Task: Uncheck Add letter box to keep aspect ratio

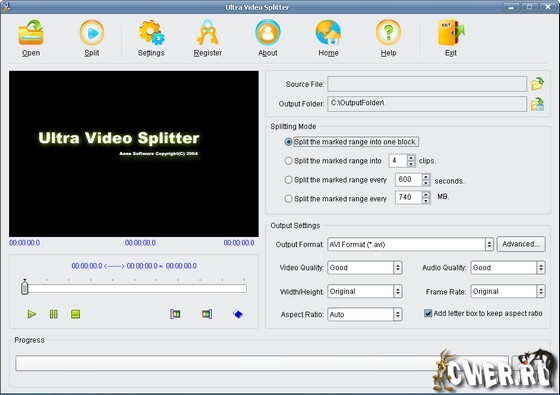Action: 428,313
